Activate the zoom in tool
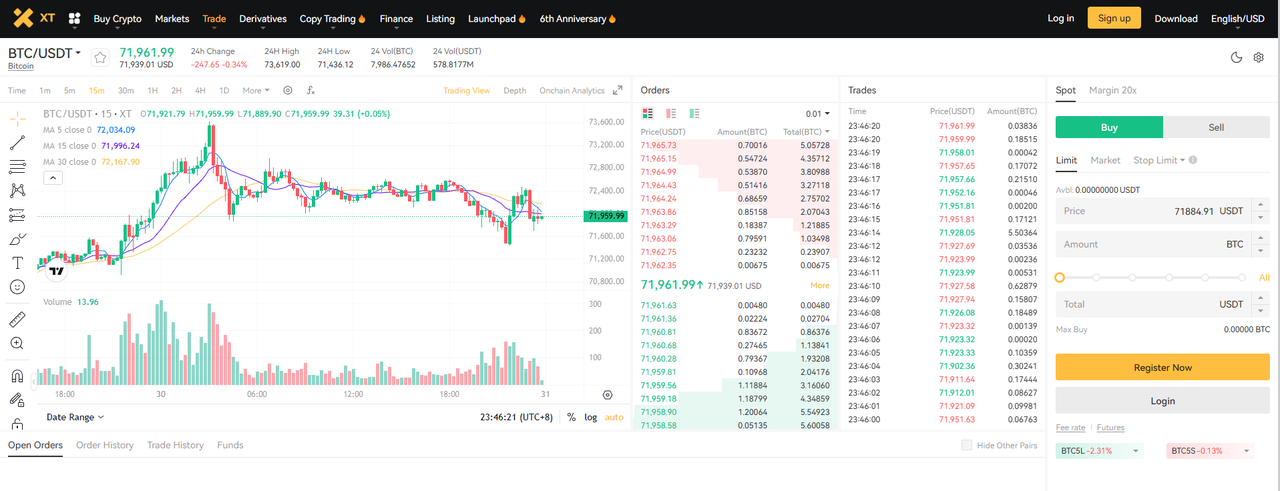The image size is (1280, 491). [17, 343]
